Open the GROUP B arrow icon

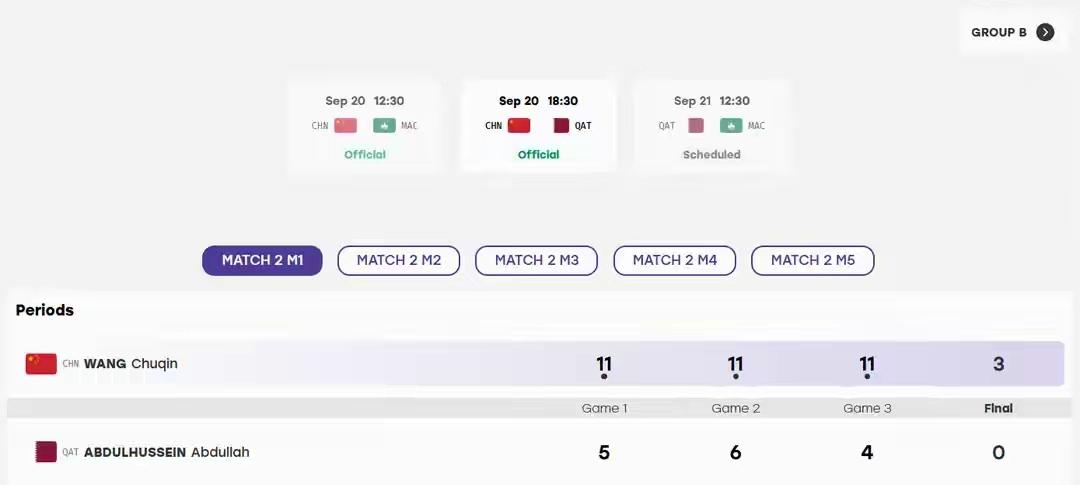(1045, 32)
